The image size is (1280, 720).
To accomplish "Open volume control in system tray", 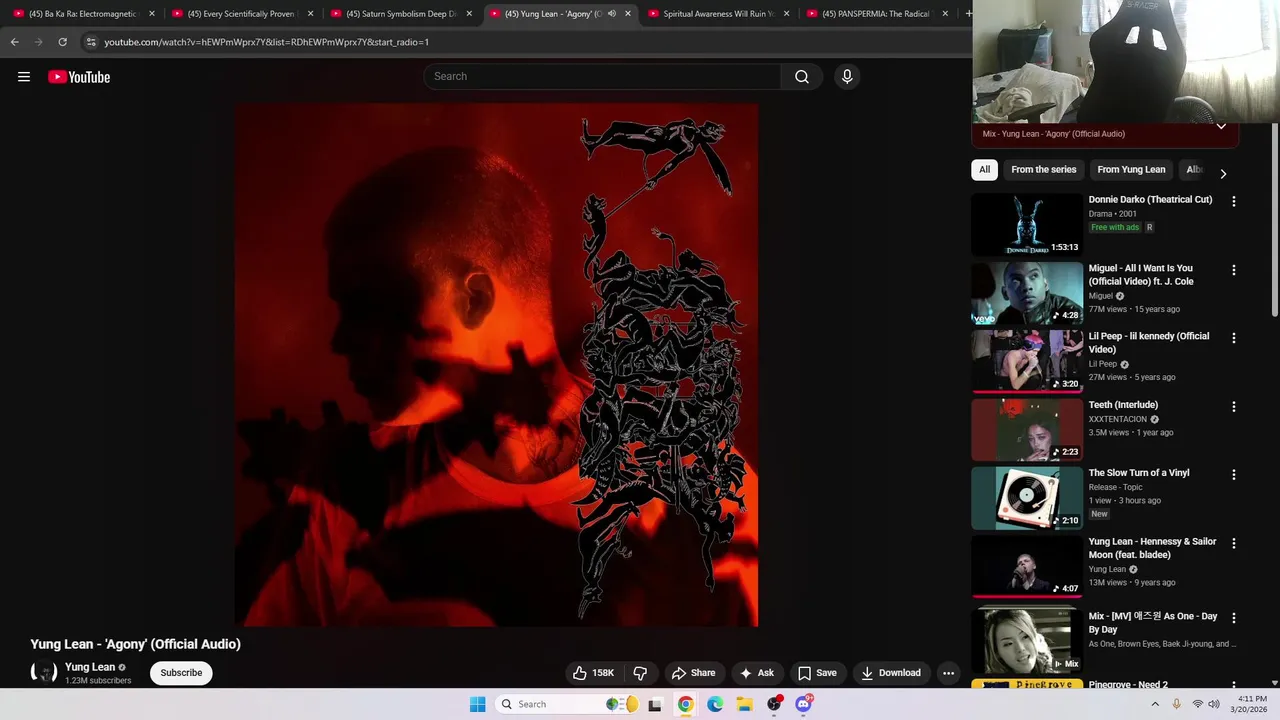I will (1214, 704).
